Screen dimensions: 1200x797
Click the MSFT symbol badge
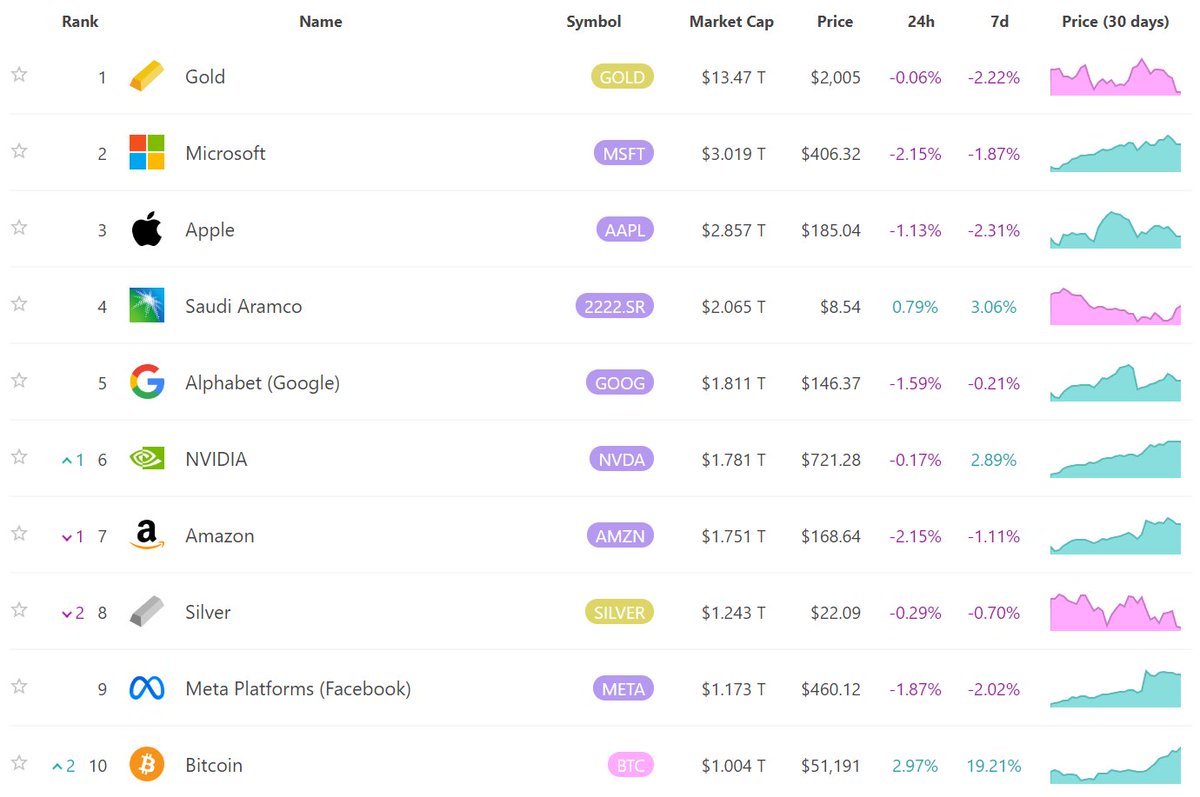pyautogui.click(x=623, y=154)
